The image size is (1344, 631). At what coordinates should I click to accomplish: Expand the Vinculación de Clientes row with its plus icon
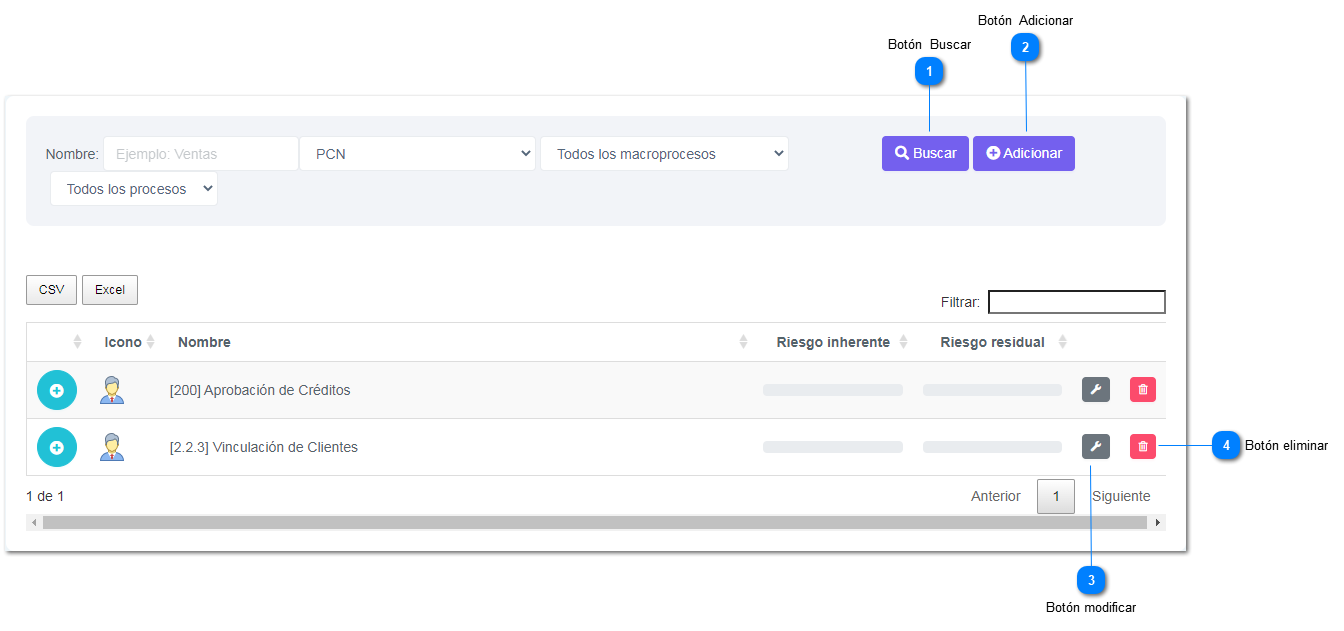[x=57, y=447]
